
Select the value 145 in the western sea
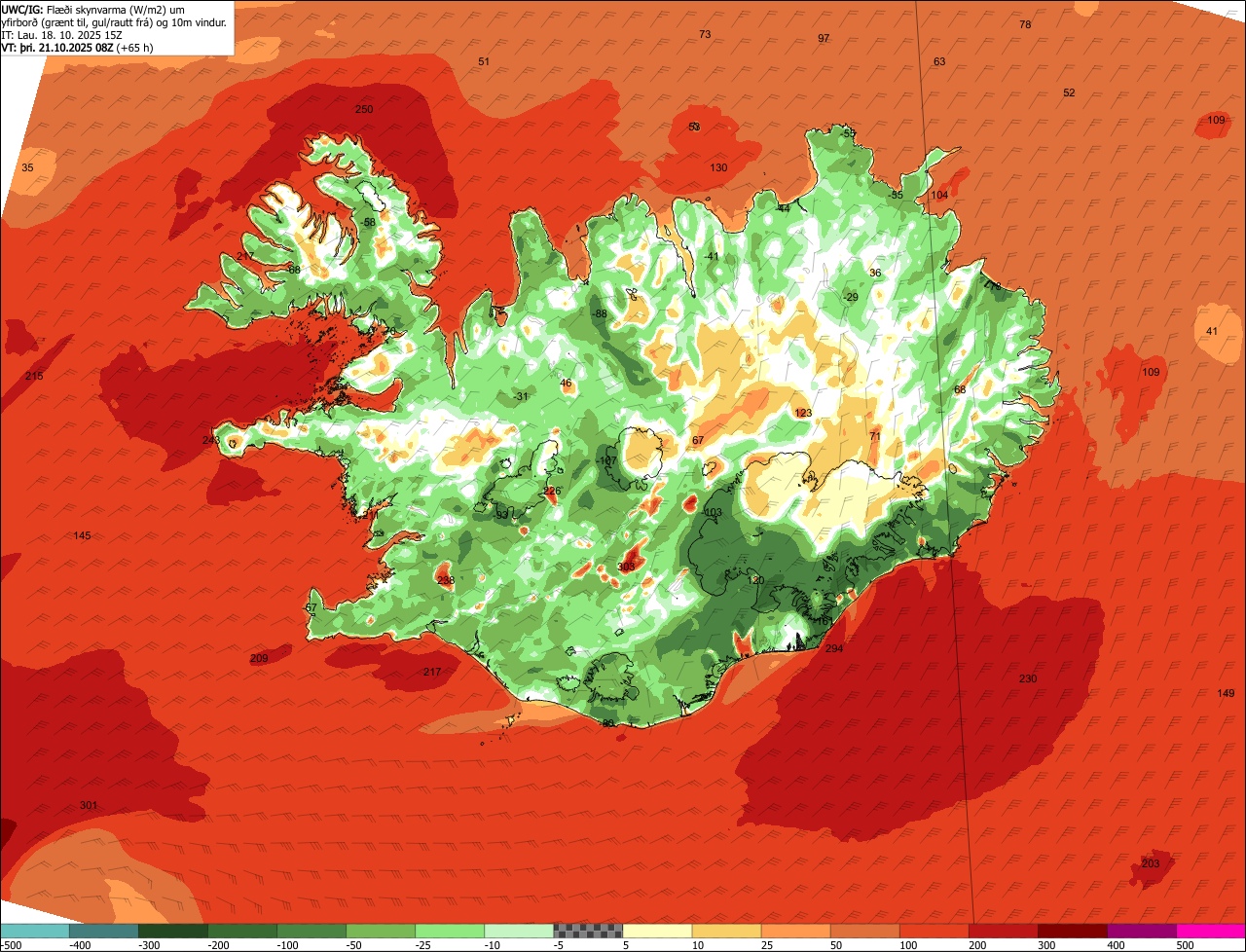(82, 535)
